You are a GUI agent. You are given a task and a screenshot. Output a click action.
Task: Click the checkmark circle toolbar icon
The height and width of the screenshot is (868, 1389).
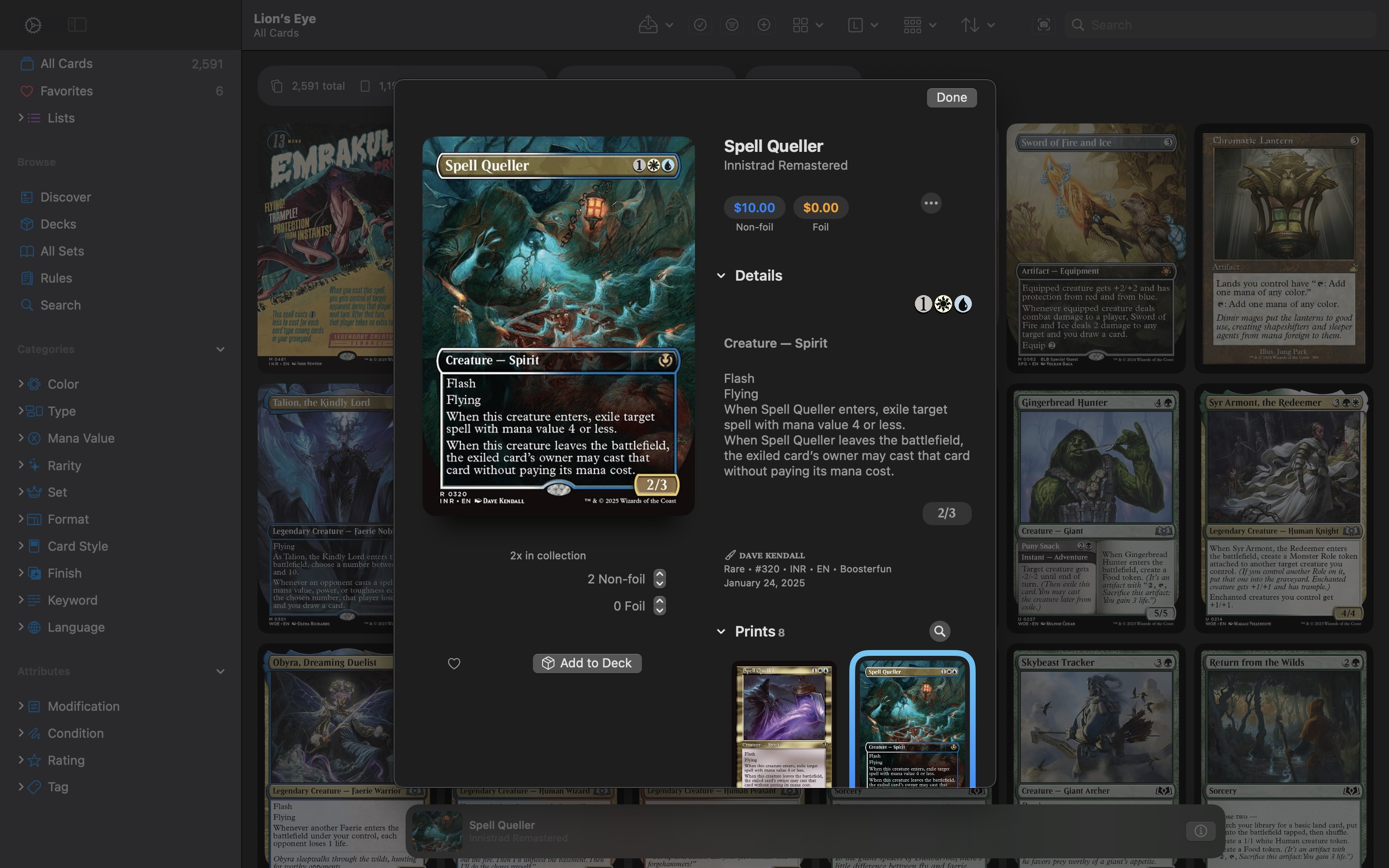(x=700, y=25)
